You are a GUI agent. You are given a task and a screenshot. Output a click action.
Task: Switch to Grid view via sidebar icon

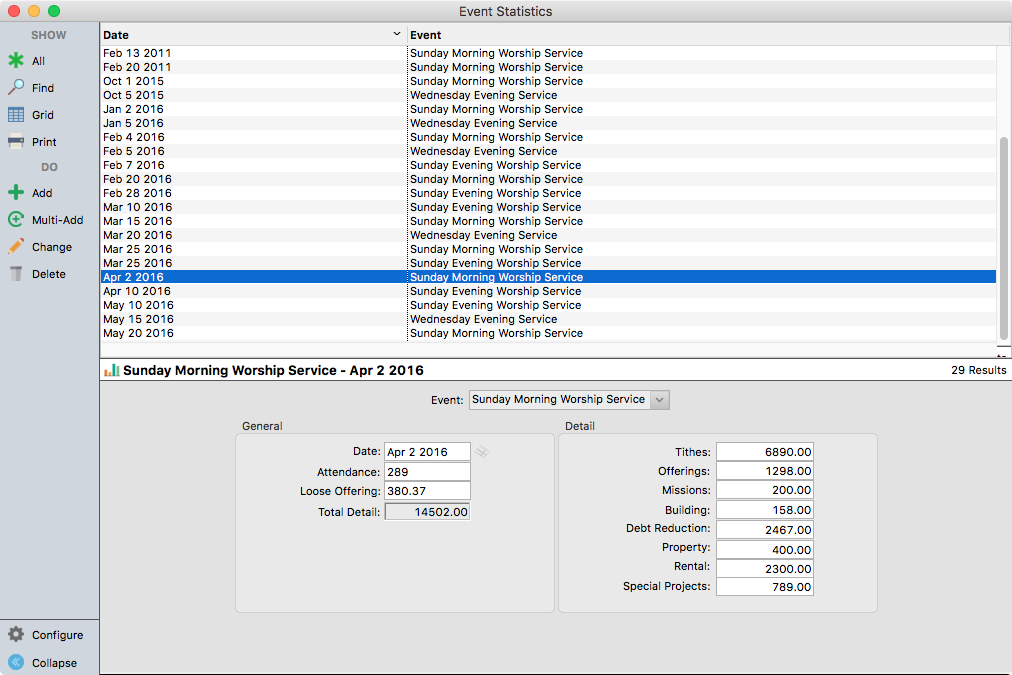click(16, 115)
